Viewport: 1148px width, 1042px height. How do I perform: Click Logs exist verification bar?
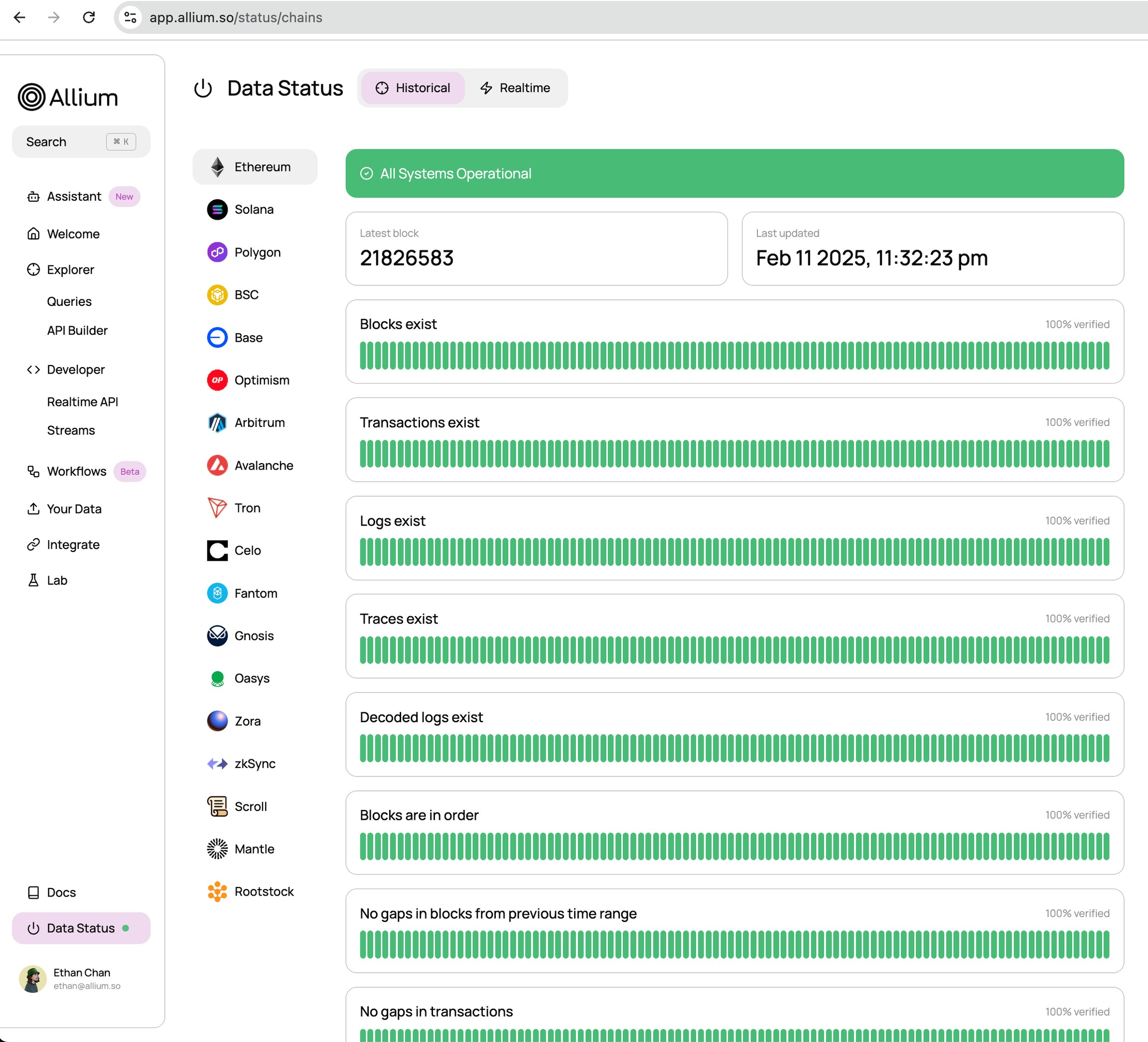coord(734,552)
